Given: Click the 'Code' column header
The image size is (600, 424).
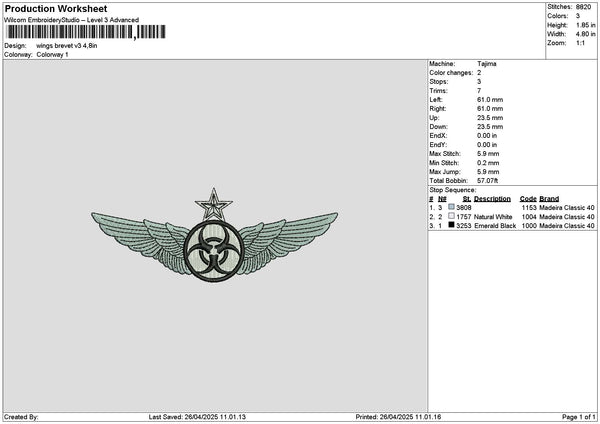Looking at the screenshot, I should coord(528,199).
